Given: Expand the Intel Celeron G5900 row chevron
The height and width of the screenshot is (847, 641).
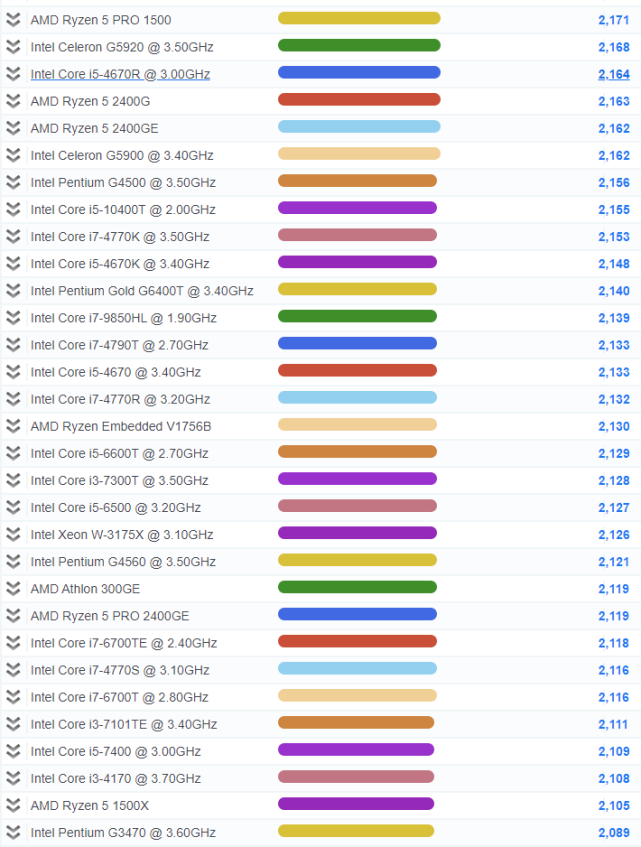Looking at the screenshot, I should [x=13, y=156].
